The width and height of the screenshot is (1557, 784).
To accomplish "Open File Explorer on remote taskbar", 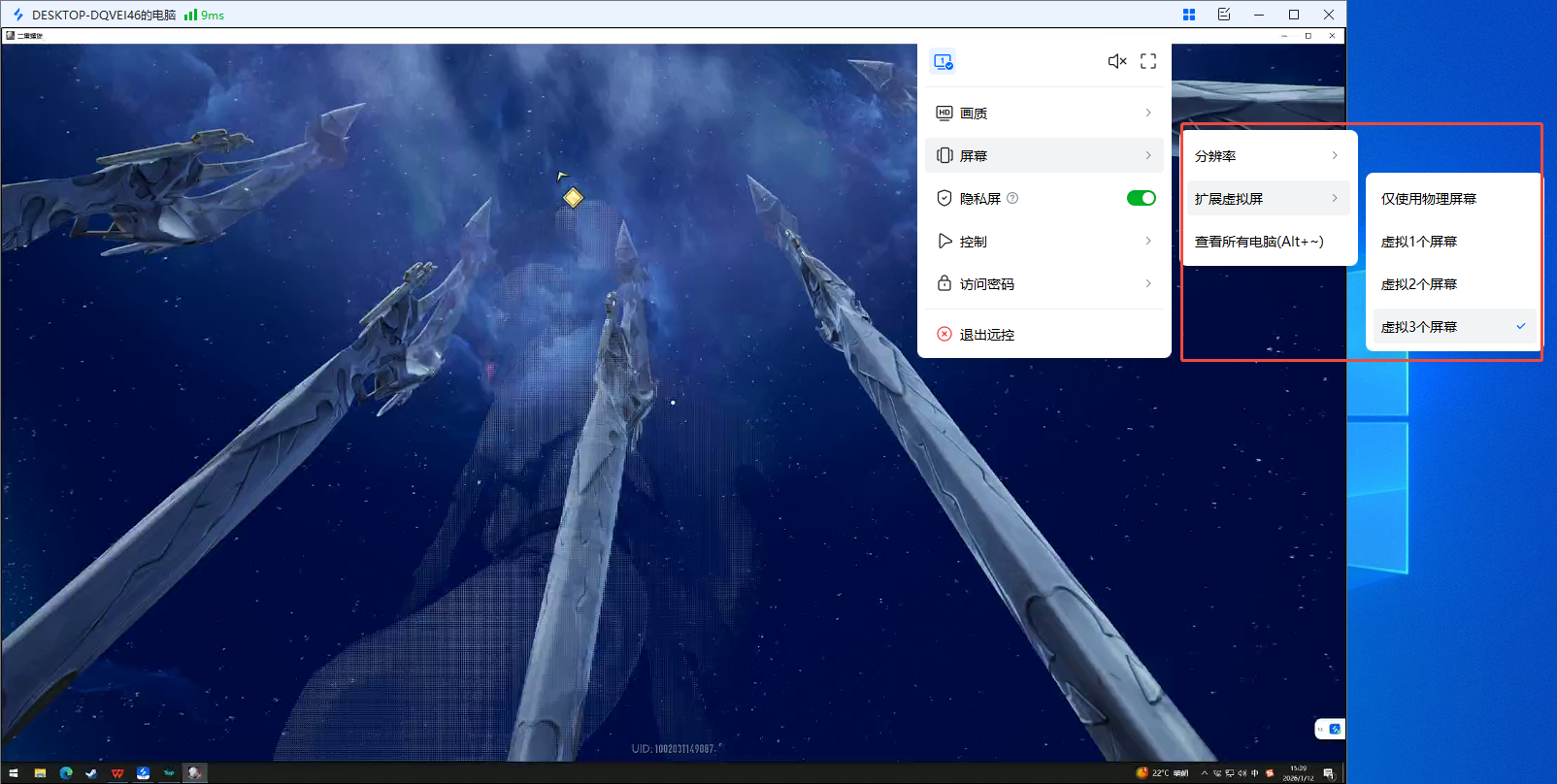I will click(40, 773).
